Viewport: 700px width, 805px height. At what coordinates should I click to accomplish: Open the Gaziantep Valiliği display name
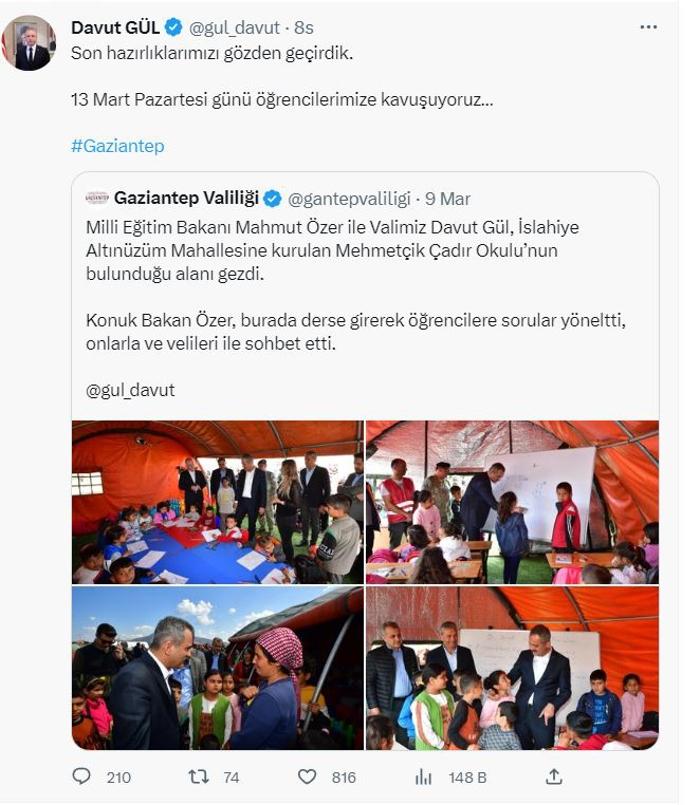(186, 198)
